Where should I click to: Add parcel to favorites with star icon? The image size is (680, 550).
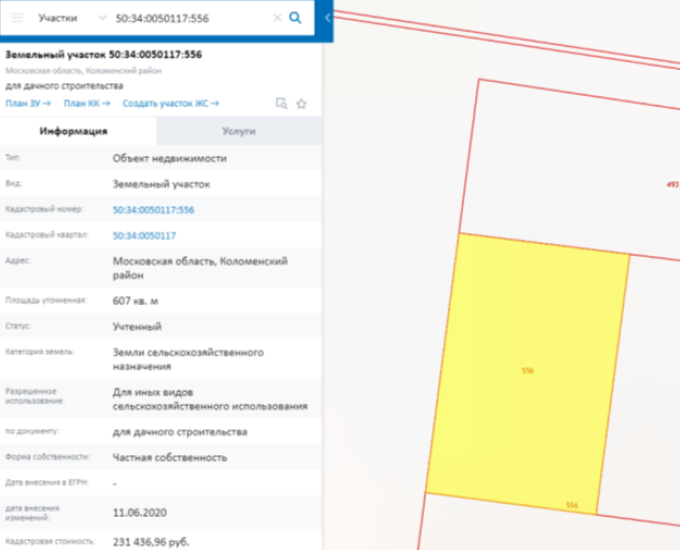[301, 103]
